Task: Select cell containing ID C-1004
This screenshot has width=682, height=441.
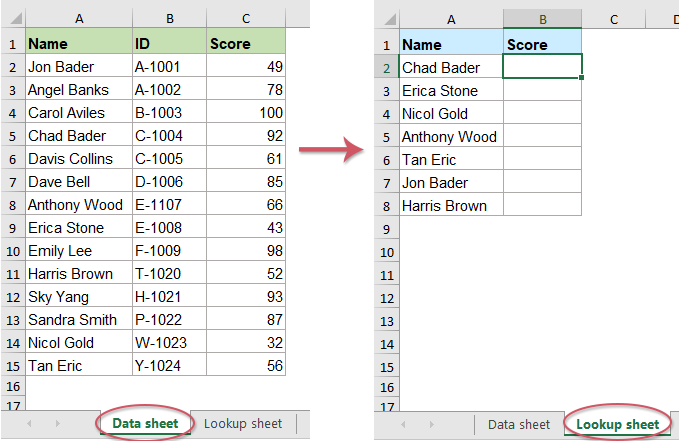Action: click(168, 136)
